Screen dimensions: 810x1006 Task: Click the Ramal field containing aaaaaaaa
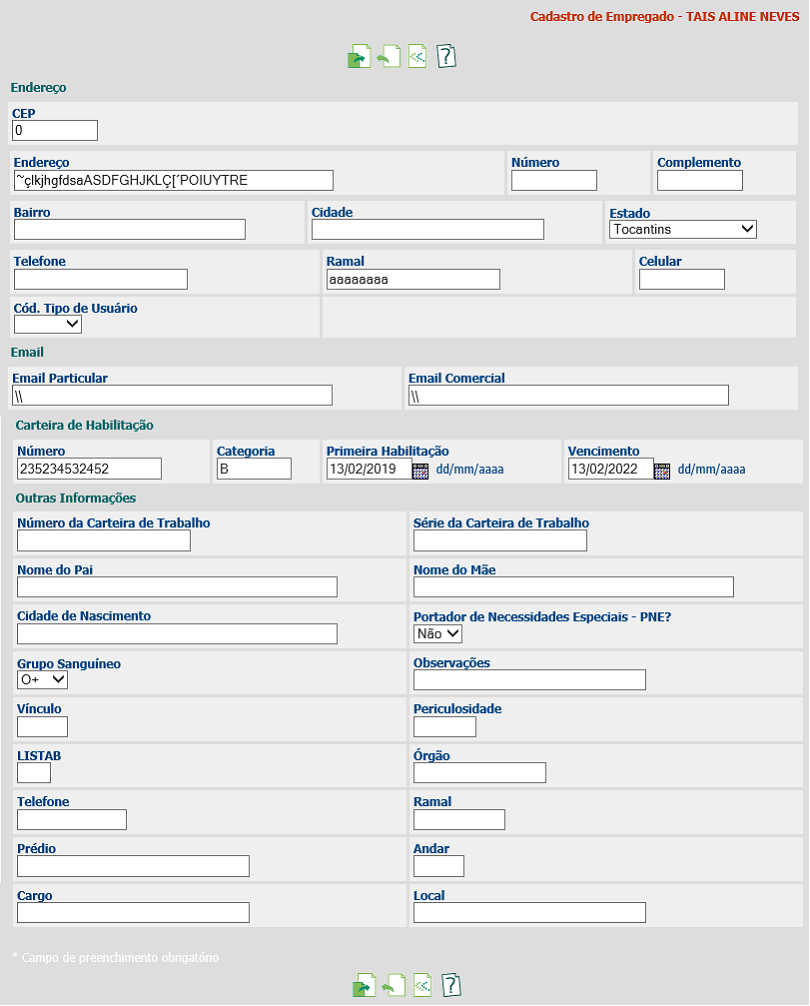413,279
